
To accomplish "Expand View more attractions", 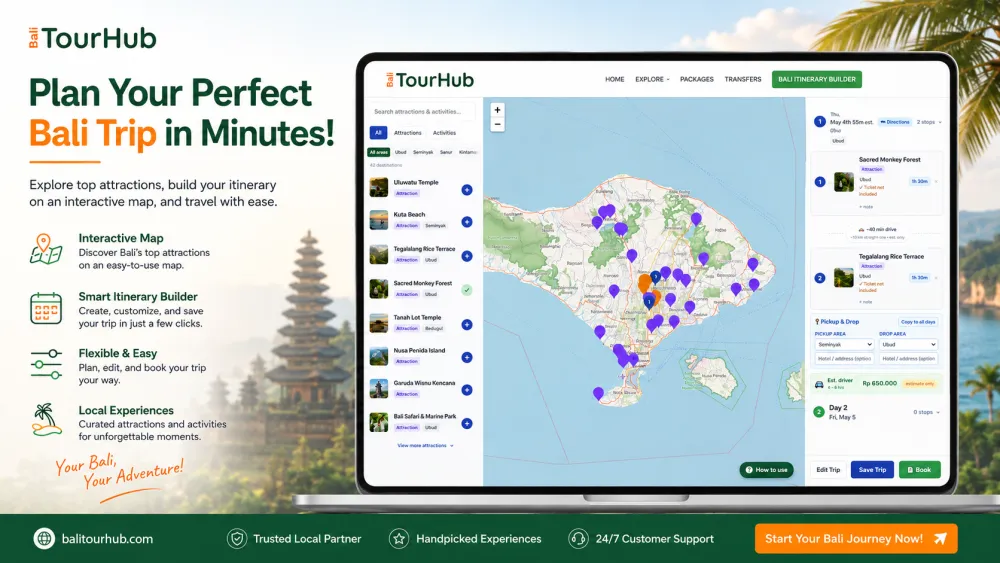I will (x=425, y=446).
